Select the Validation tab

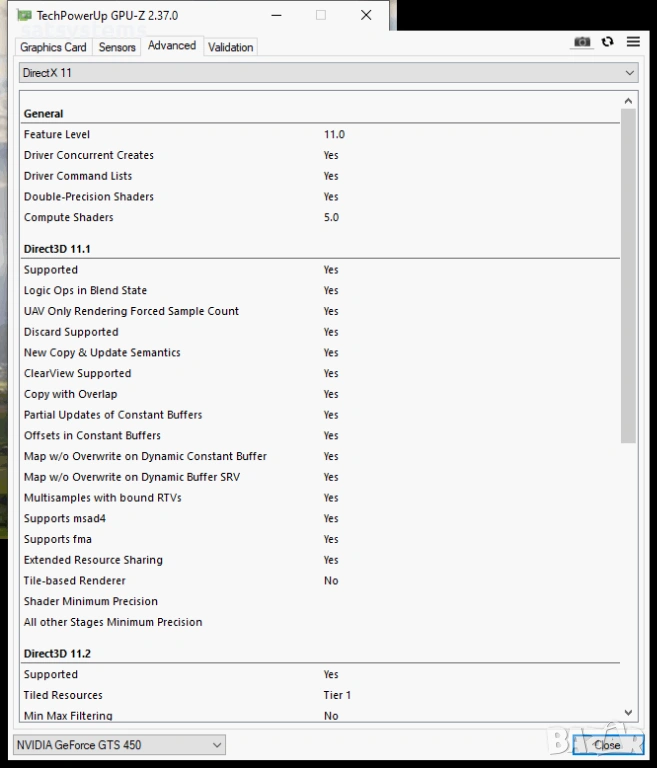[x=230, y=47]
